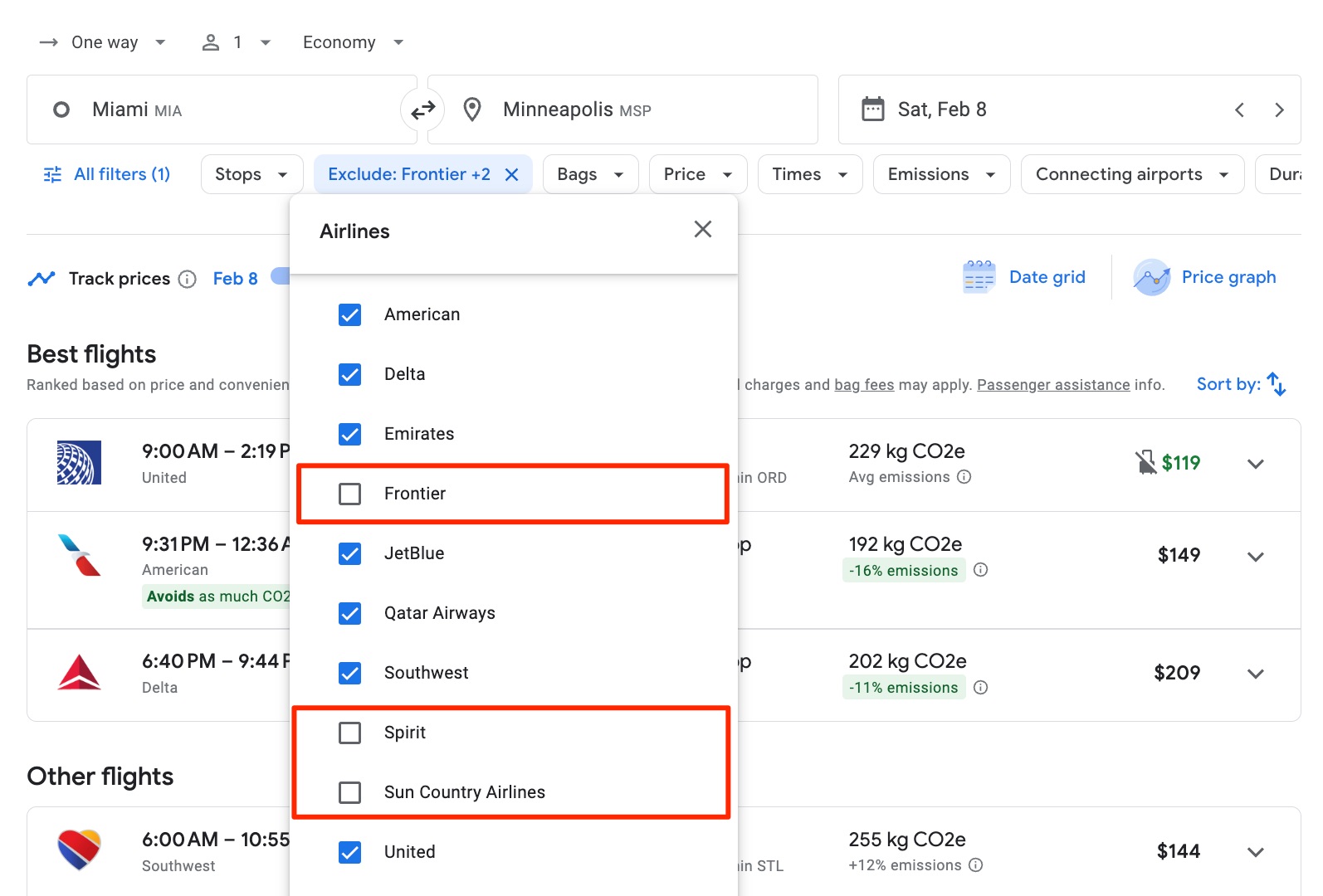Open All filters (1) panel
This screenshot has width=1323, height=896.
click(107, 174)
